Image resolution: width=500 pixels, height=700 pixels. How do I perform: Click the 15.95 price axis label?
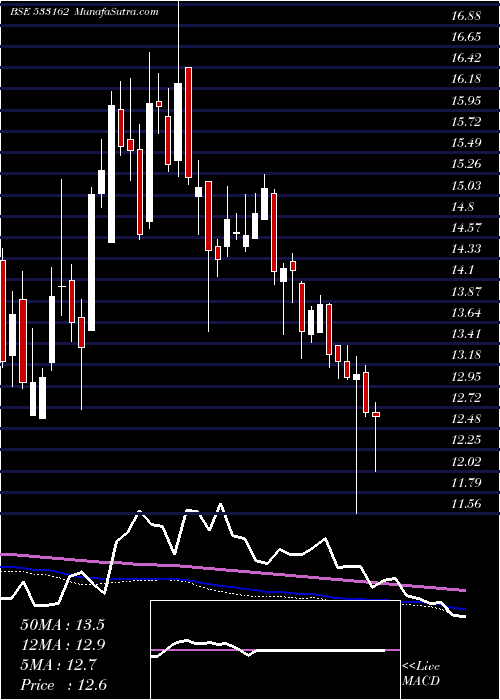(x=466, y=100)
